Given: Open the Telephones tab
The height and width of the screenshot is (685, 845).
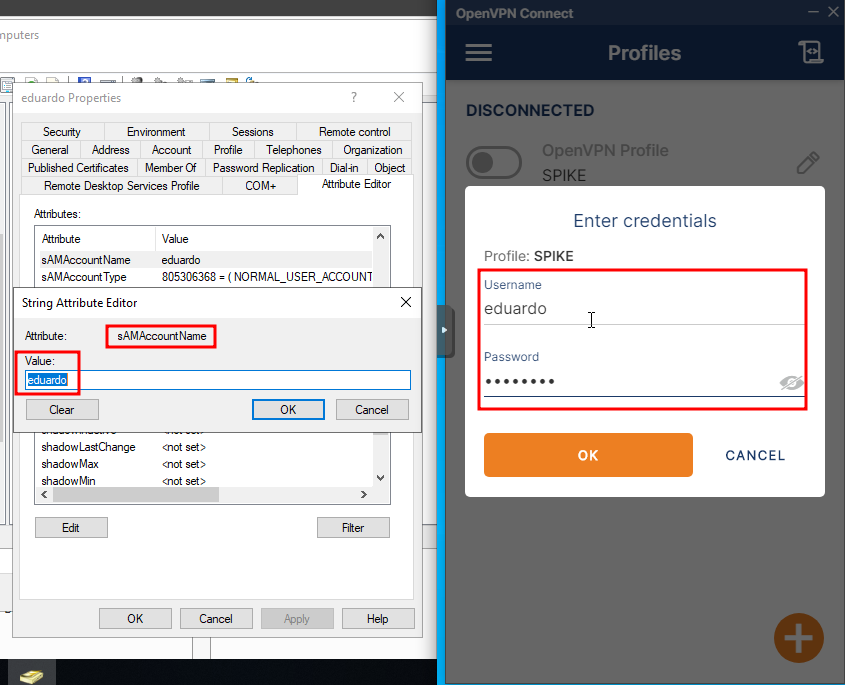Looking at the screenshot, I should click(294, 150).
